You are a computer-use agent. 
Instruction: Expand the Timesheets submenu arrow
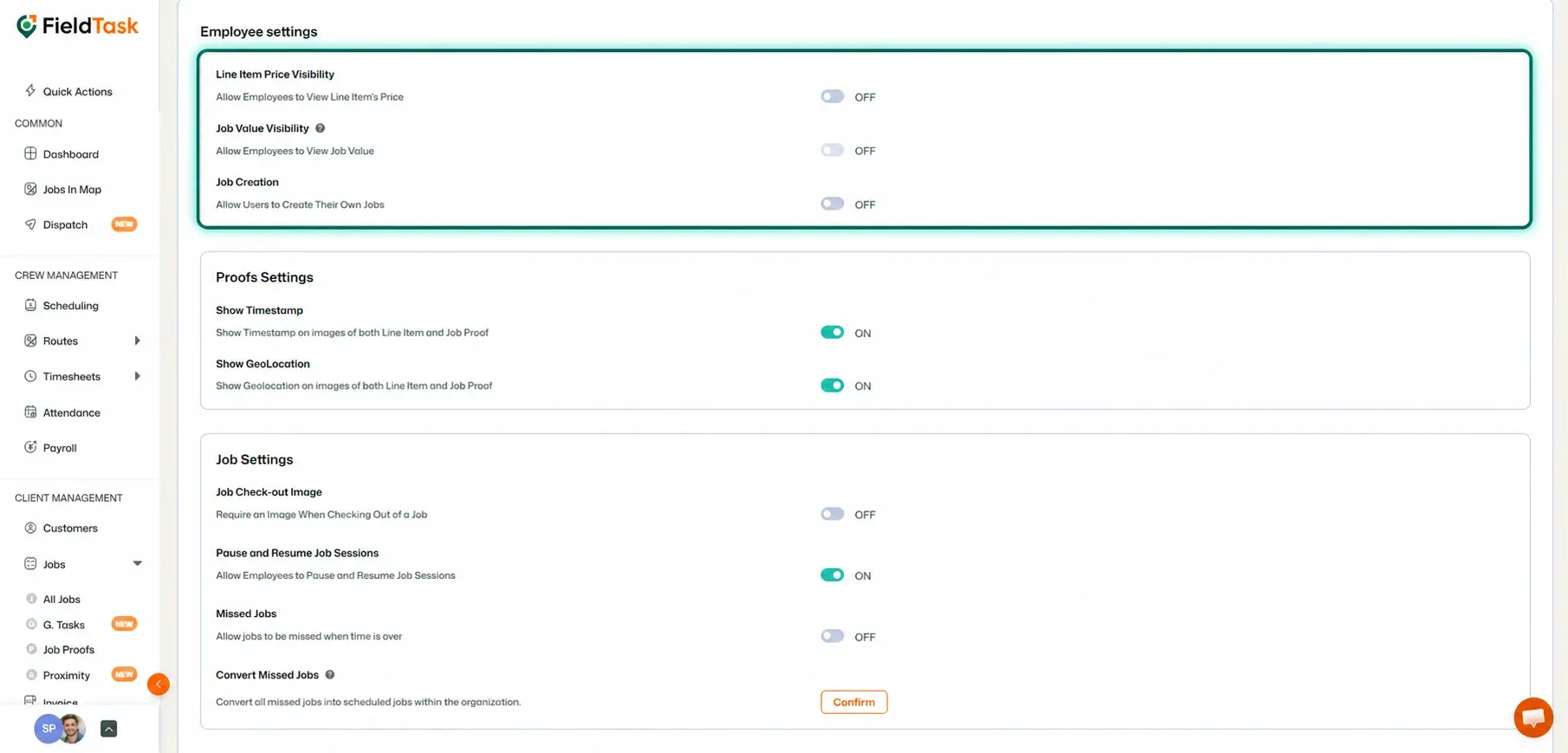(137, 376)
